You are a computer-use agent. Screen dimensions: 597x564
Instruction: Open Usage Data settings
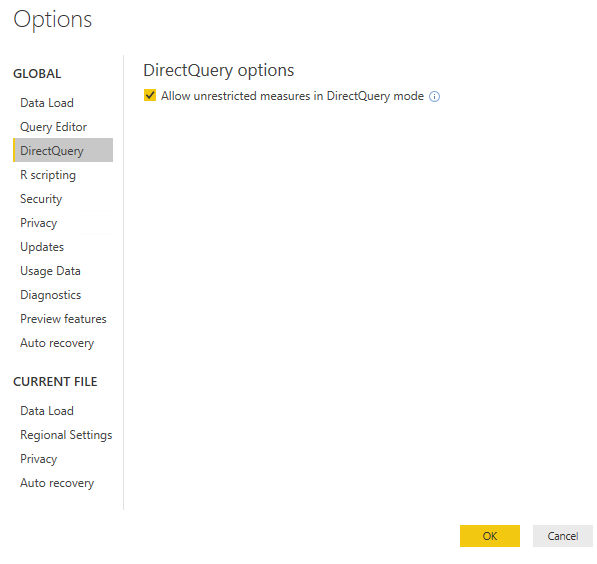[50, 271]
